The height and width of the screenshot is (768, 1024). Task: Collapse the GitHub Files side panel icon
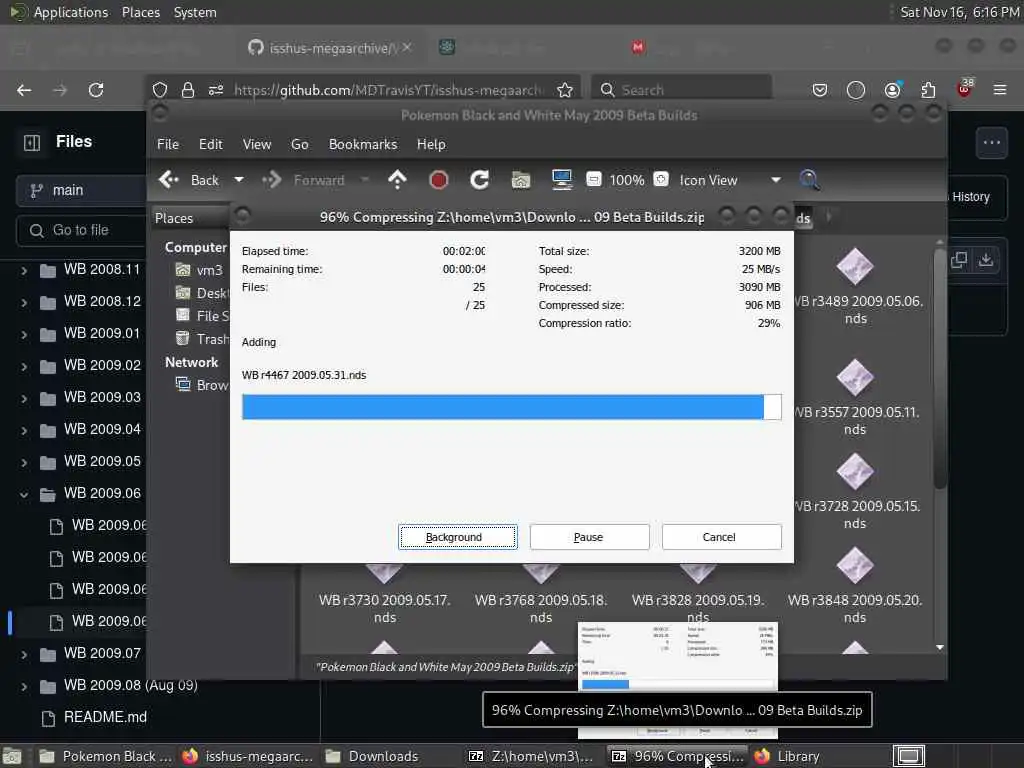point(32,142)
